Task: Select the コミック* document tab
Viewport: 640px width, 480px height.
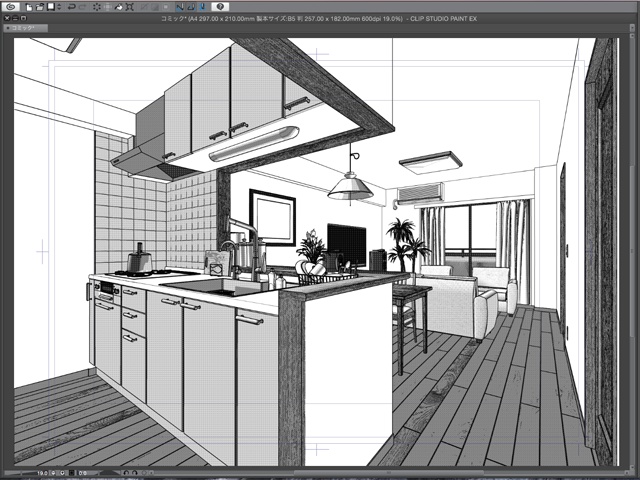Action: [x=25, y=28]
